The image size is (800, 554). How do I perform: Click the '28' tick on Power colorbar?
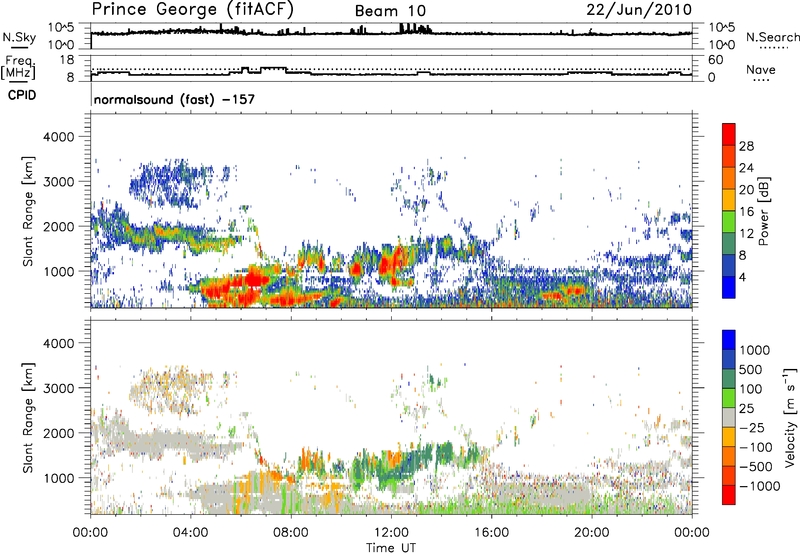746,146
